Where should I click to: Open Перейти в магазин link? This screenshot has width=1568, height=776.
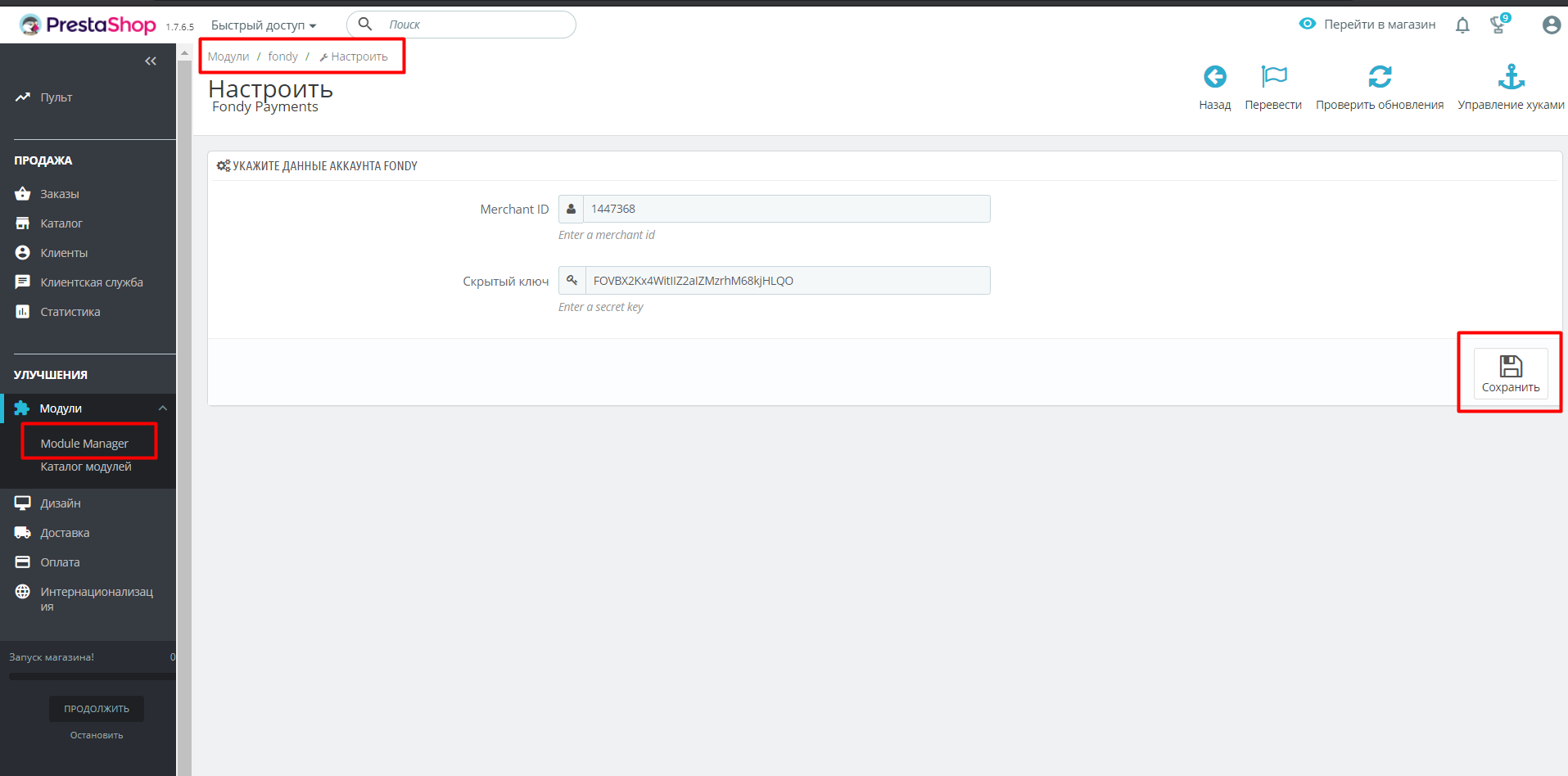pos(1380,25)
